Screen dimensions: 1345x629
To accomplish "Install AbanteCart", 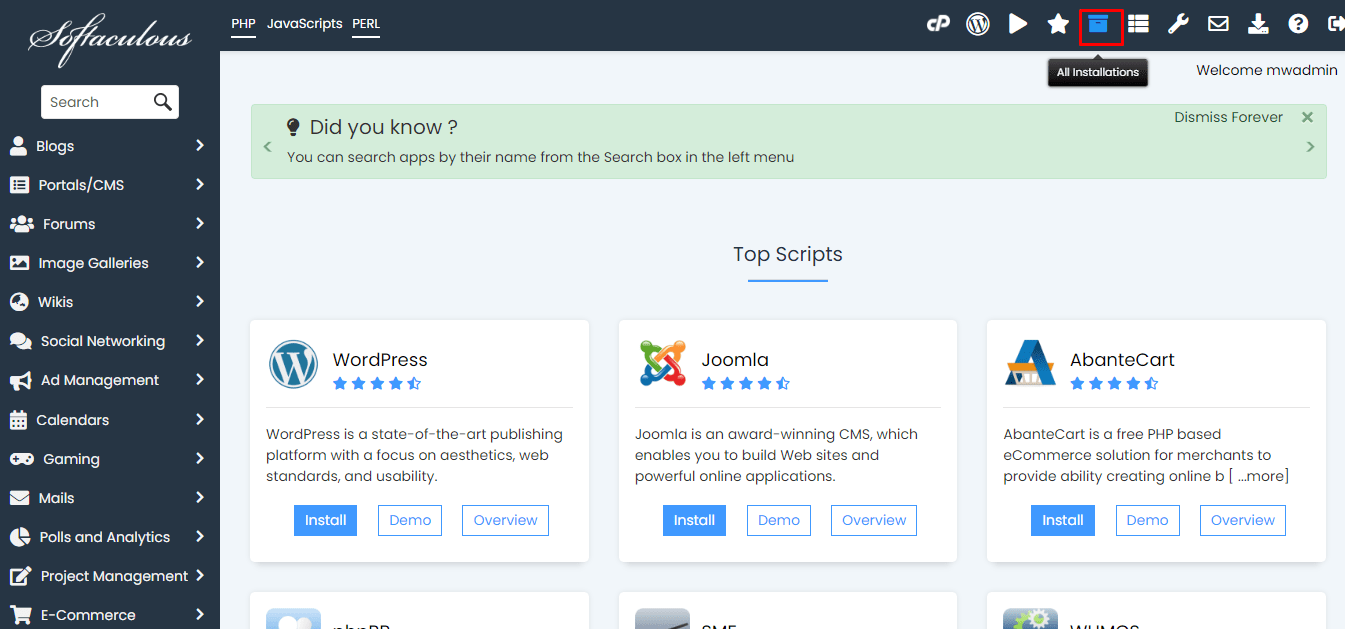I will (x=1063, y=520).
